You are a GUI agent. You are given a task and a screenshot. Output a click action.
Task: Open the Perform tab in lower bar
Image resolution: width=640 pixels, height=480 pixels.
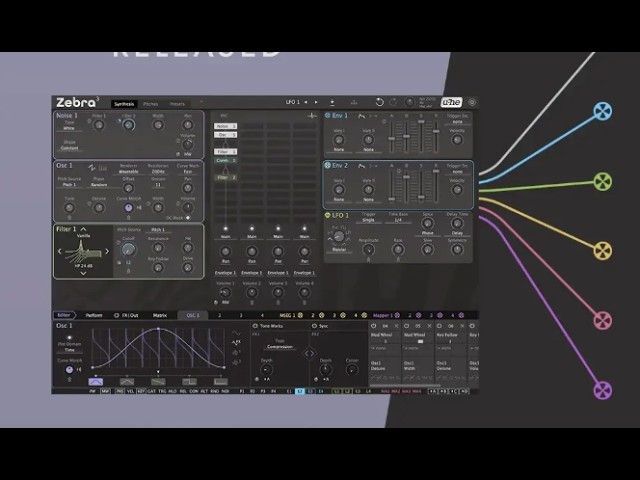pyautogui.click(x=94, y=315)
